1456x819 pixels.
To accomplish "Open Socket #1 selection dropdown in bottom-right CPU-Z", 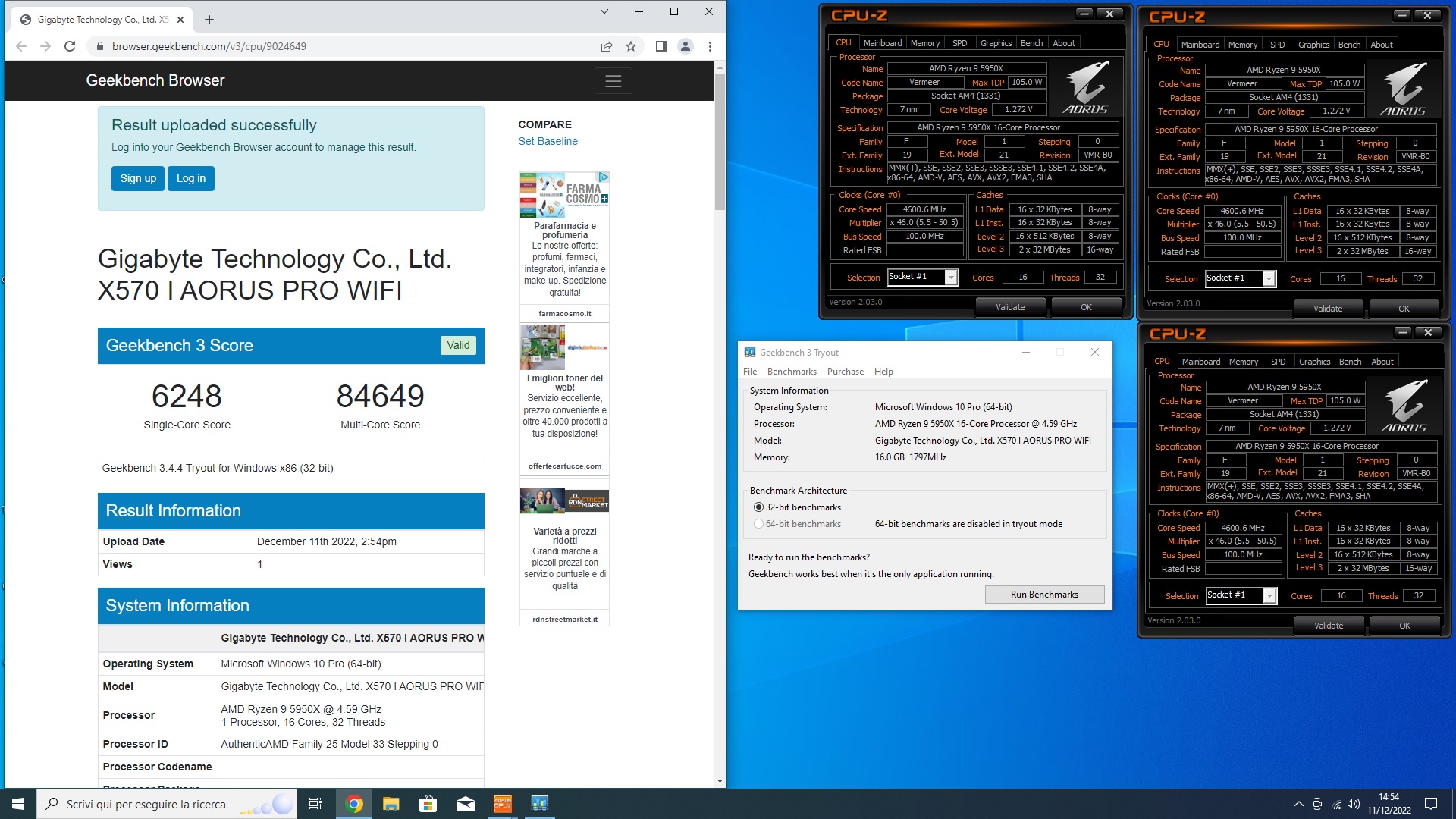I will point(1269,596).
